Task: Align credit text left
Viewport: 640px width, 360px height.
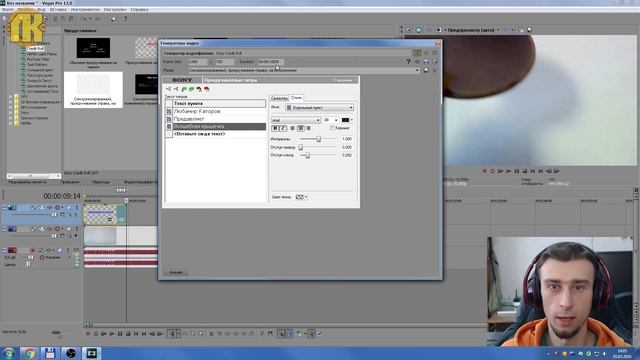Action: click(x=292, y=128)
